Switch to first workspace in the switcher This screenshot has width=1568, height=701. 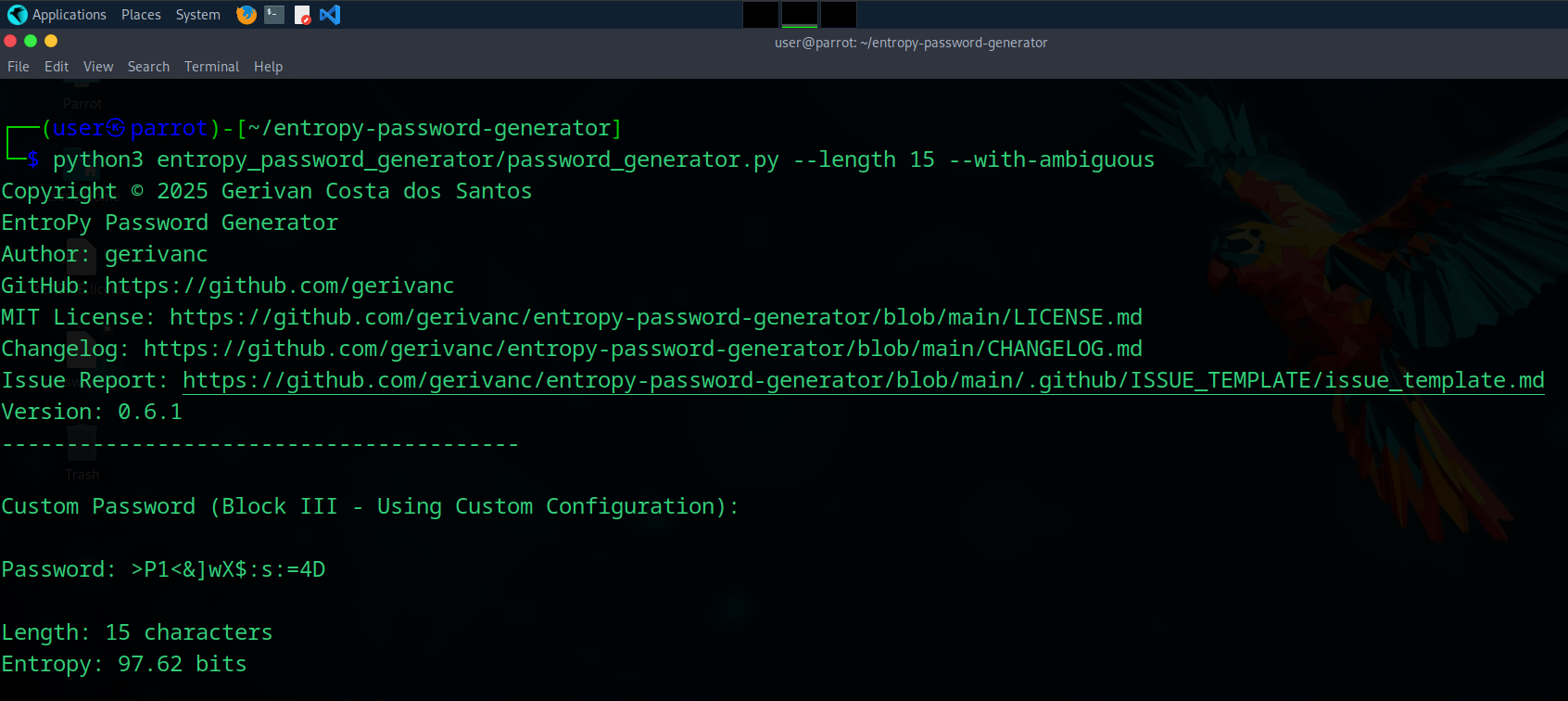(761, 15)
